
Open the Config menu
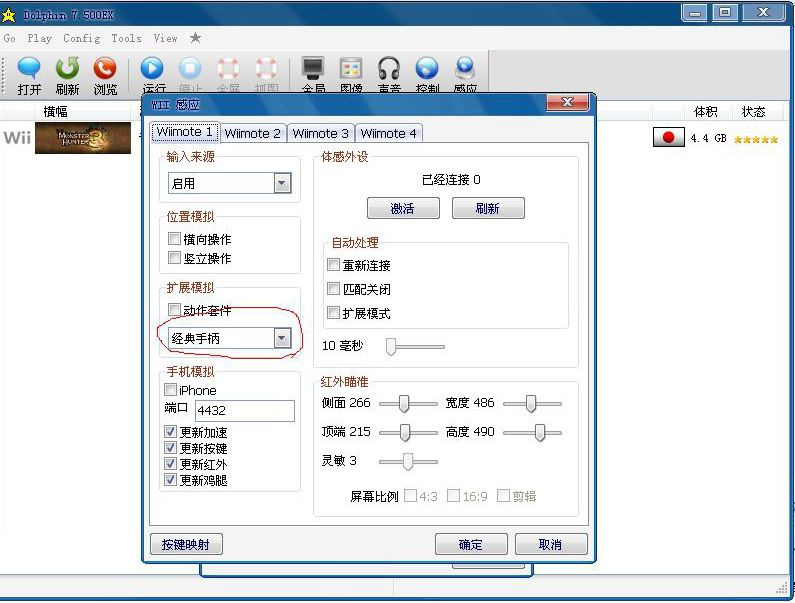tap(82, 38)
